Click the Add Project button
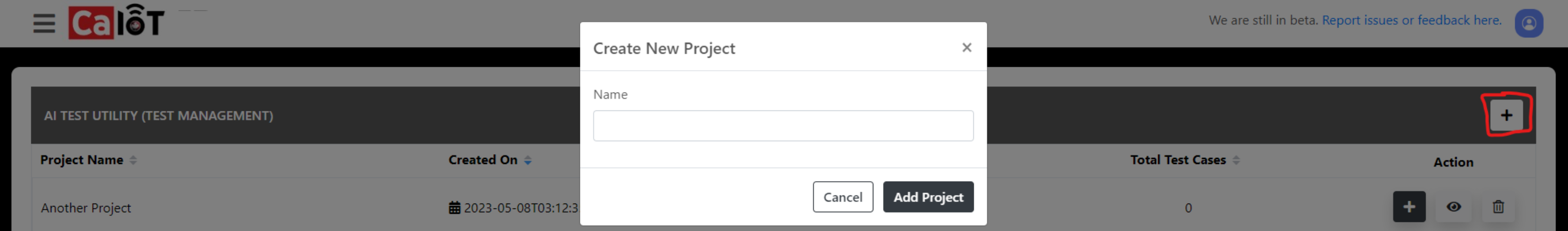The width and height of the screenshot is (1568, 231). pyautogui.click(x=928, y=197)
